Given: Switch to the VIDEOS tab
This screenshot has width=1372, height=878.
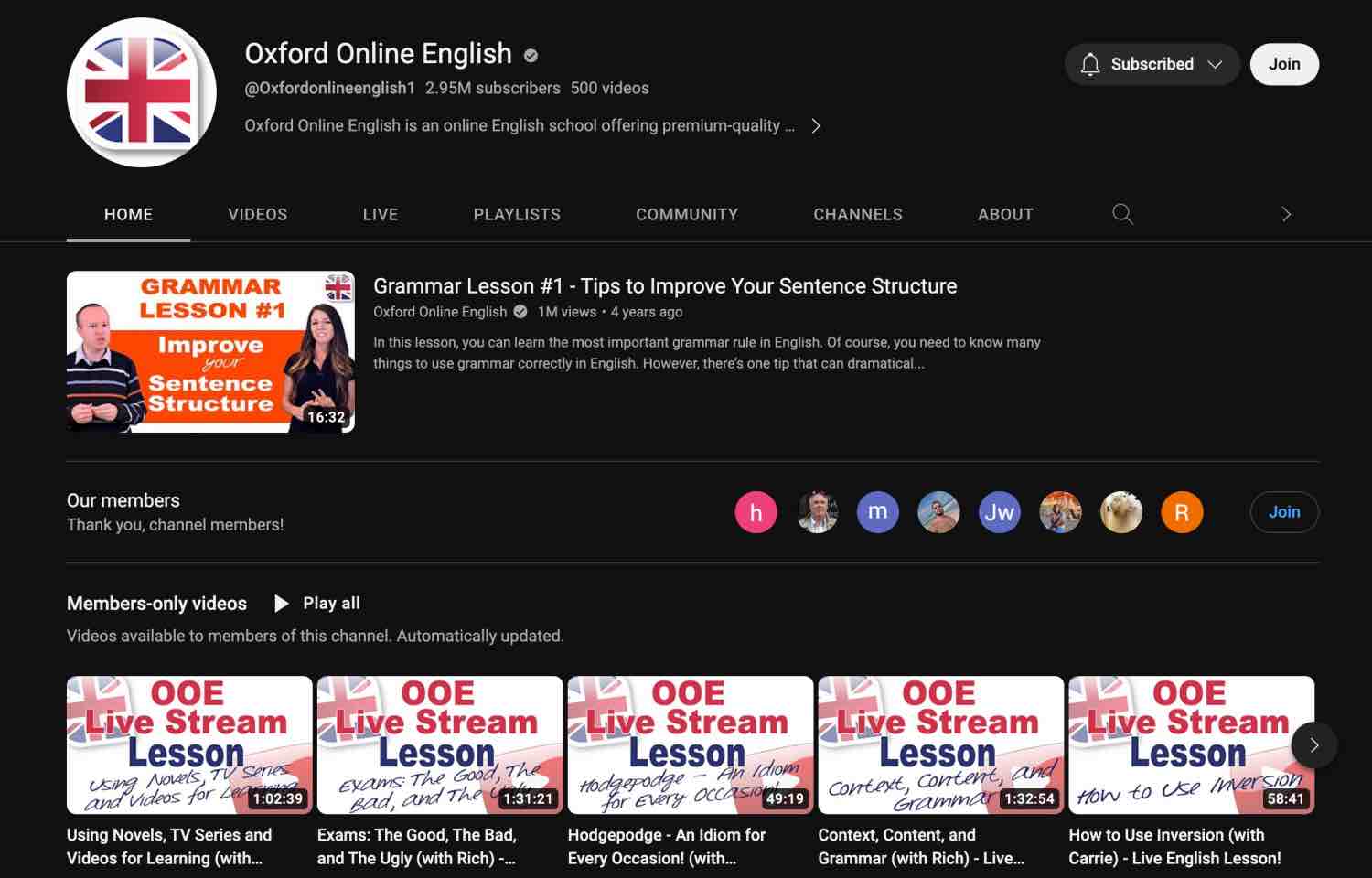Looking at the screenshot, I should pos(258,214).
